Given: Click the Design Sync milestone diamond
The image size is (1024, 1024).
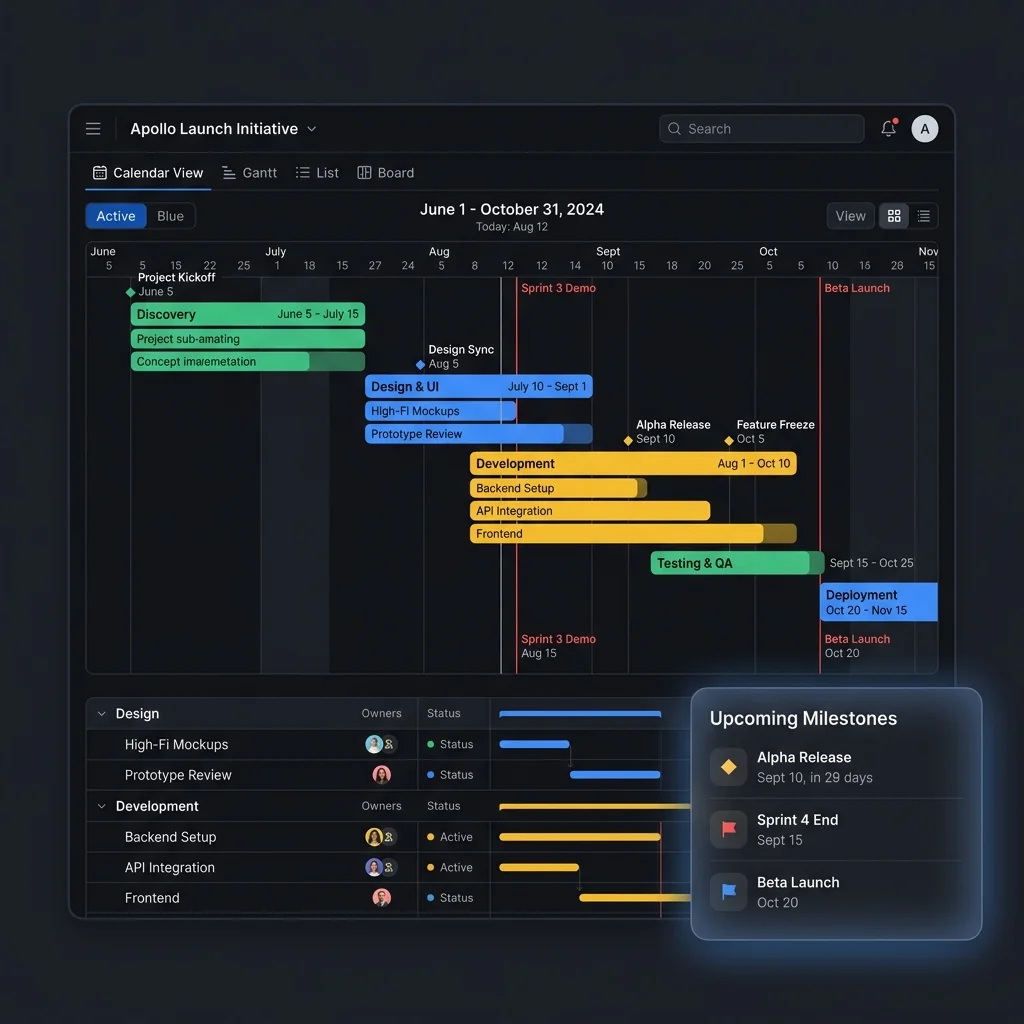Looking at the screenshot, I should (x=421, y=364).
